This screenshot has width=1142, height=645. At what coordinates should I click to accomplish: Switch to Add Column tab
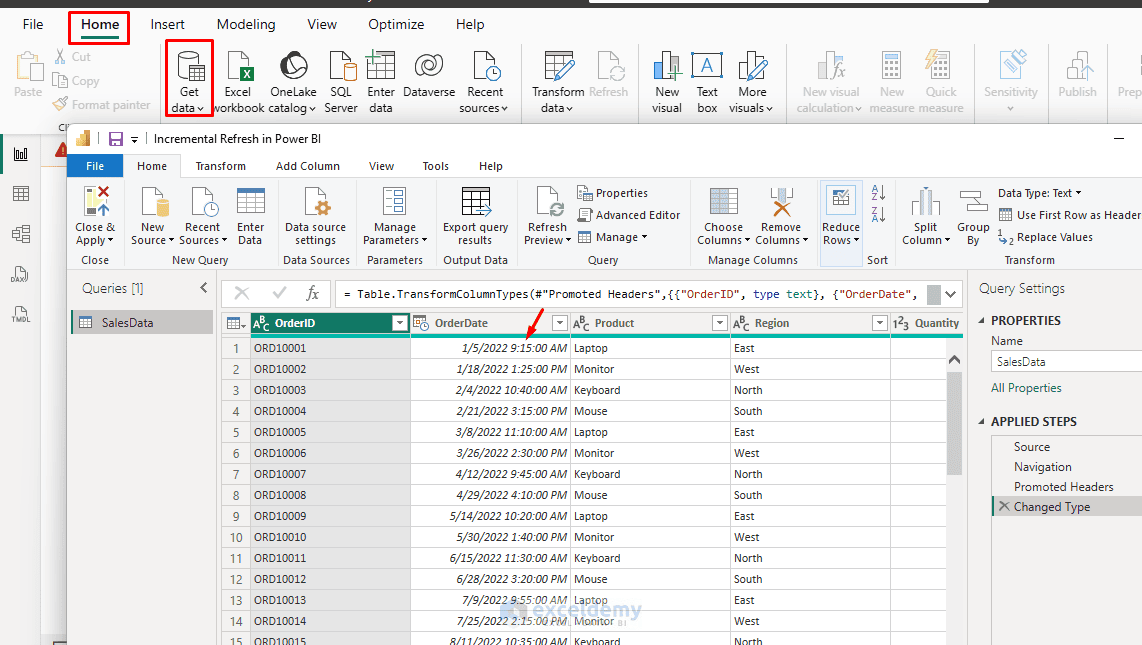click(x=307, y=166)
